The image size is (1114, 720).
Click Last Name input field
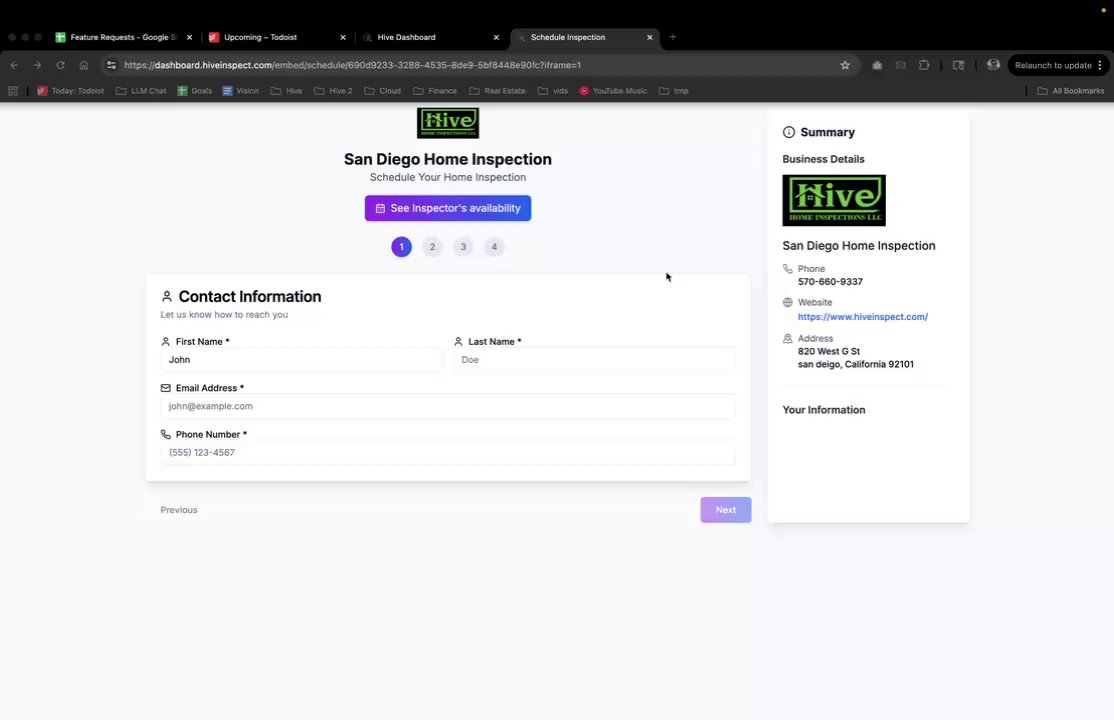594,360
